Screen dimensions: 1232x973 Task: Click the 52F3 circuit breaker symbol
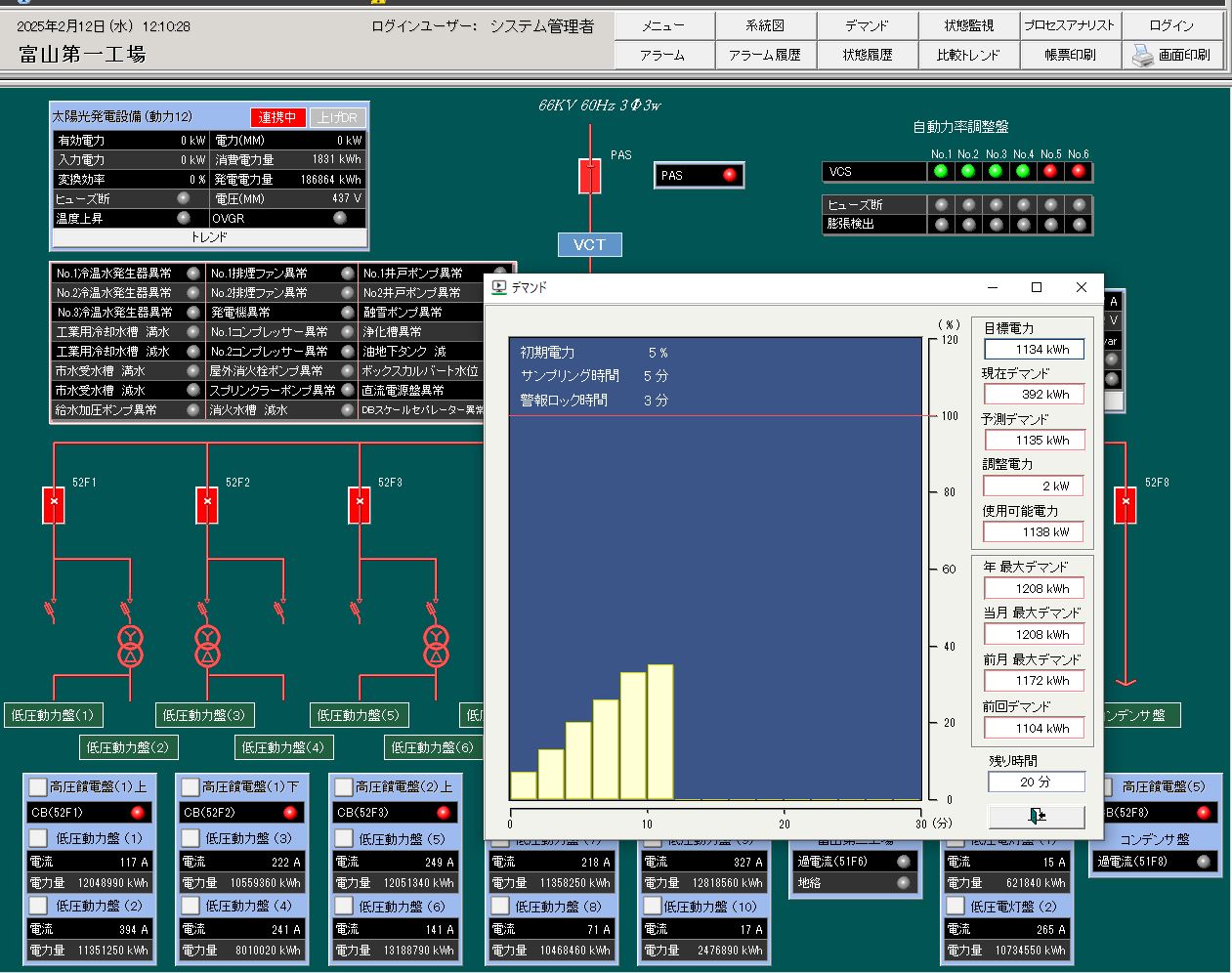pyautogui.click(x=360, y=504)
